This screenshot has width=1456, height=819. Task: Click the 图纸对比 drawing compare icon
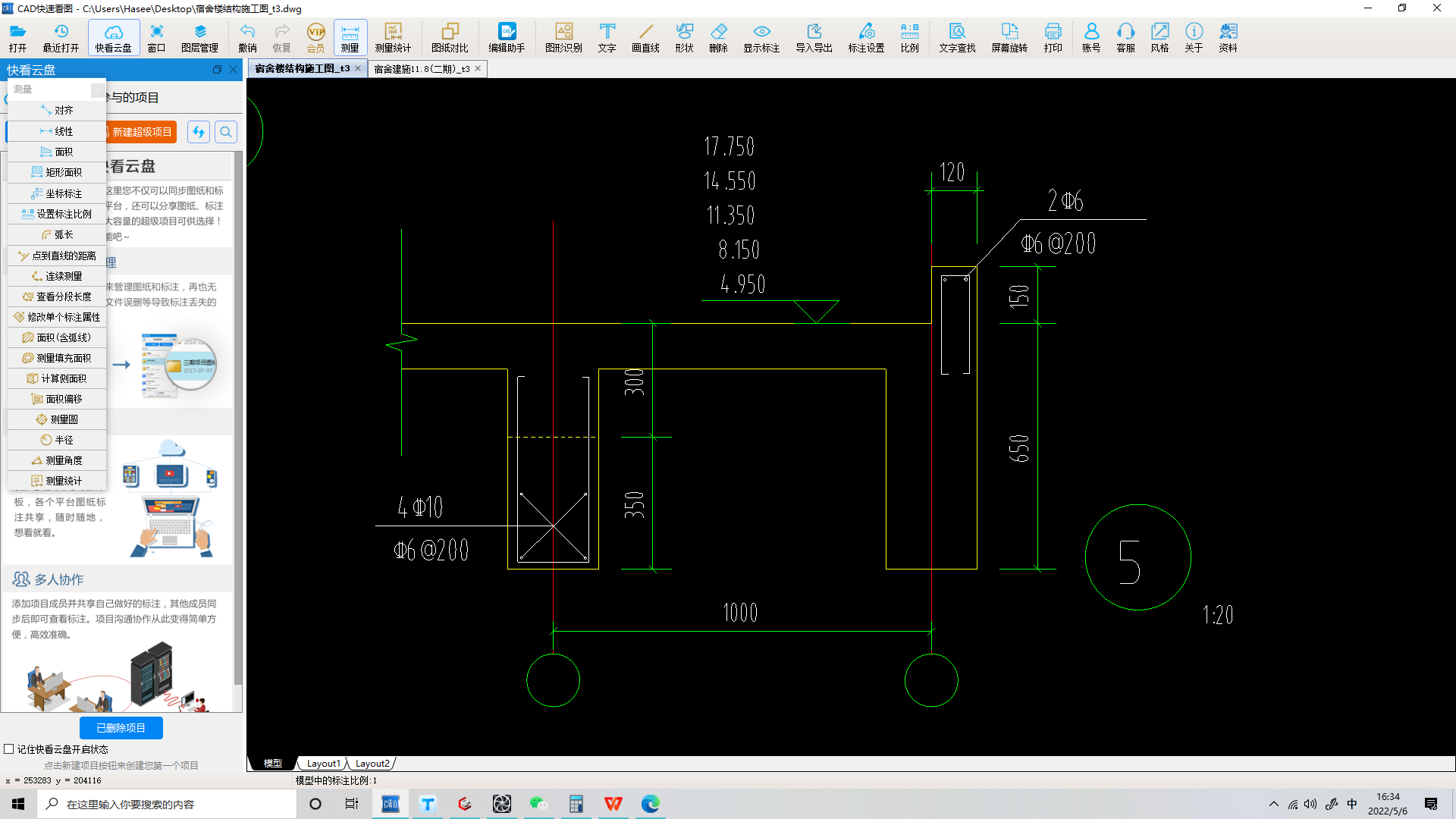pos(450,37)
